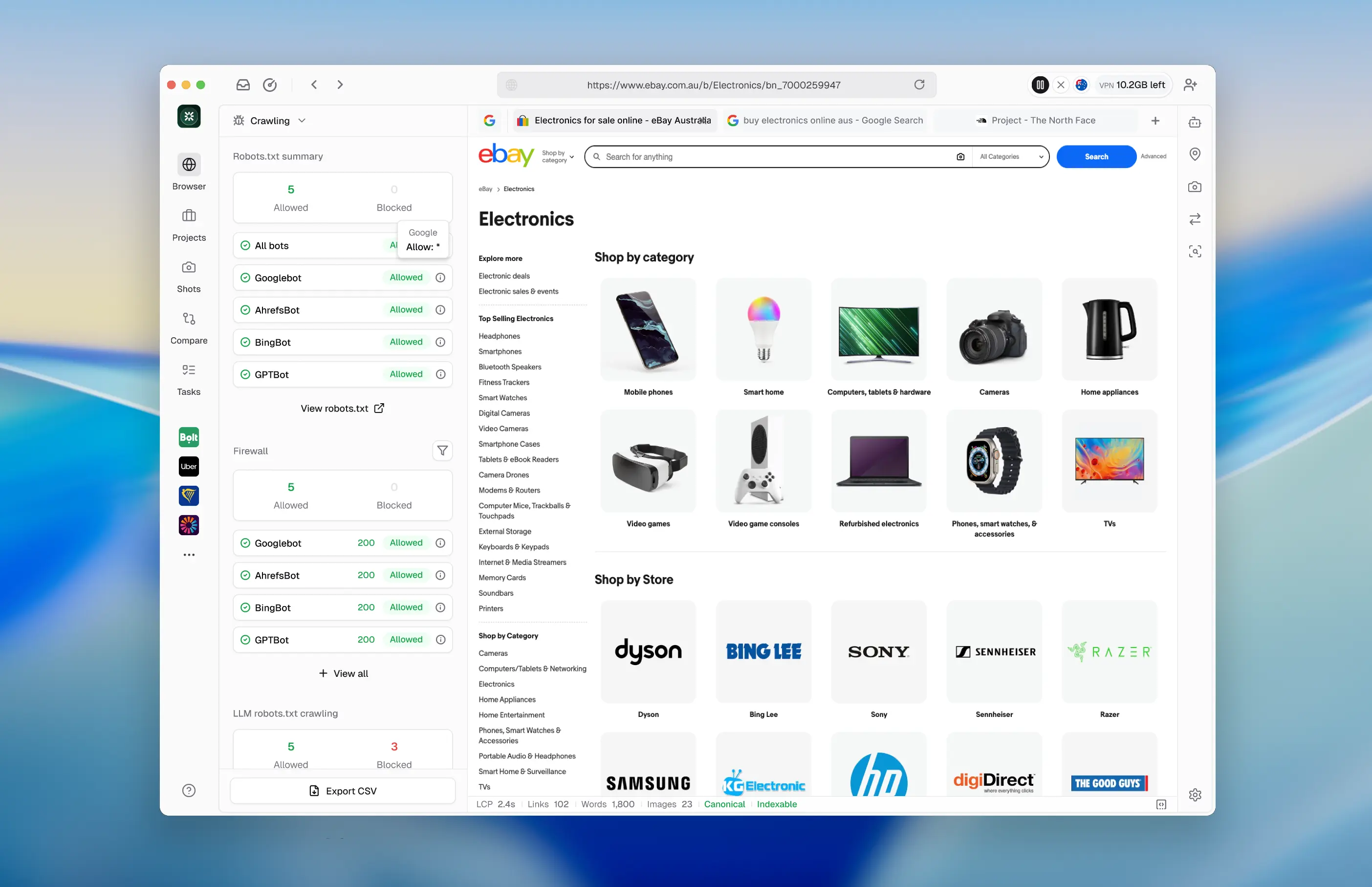Expand the Shop by category menu
The image size is (1372, 887).
coord(557,157)
